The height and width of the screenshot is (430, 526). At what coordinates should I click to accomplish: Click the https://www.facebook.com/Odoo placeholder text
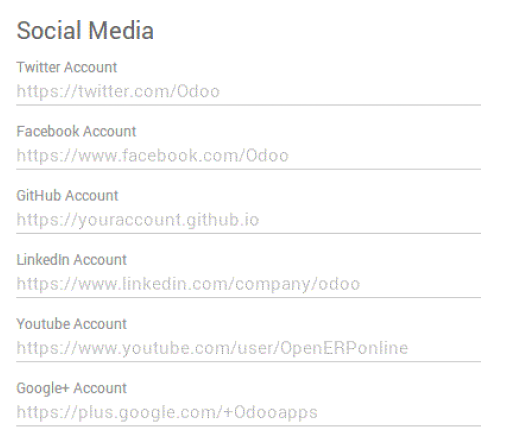[153, 156]
